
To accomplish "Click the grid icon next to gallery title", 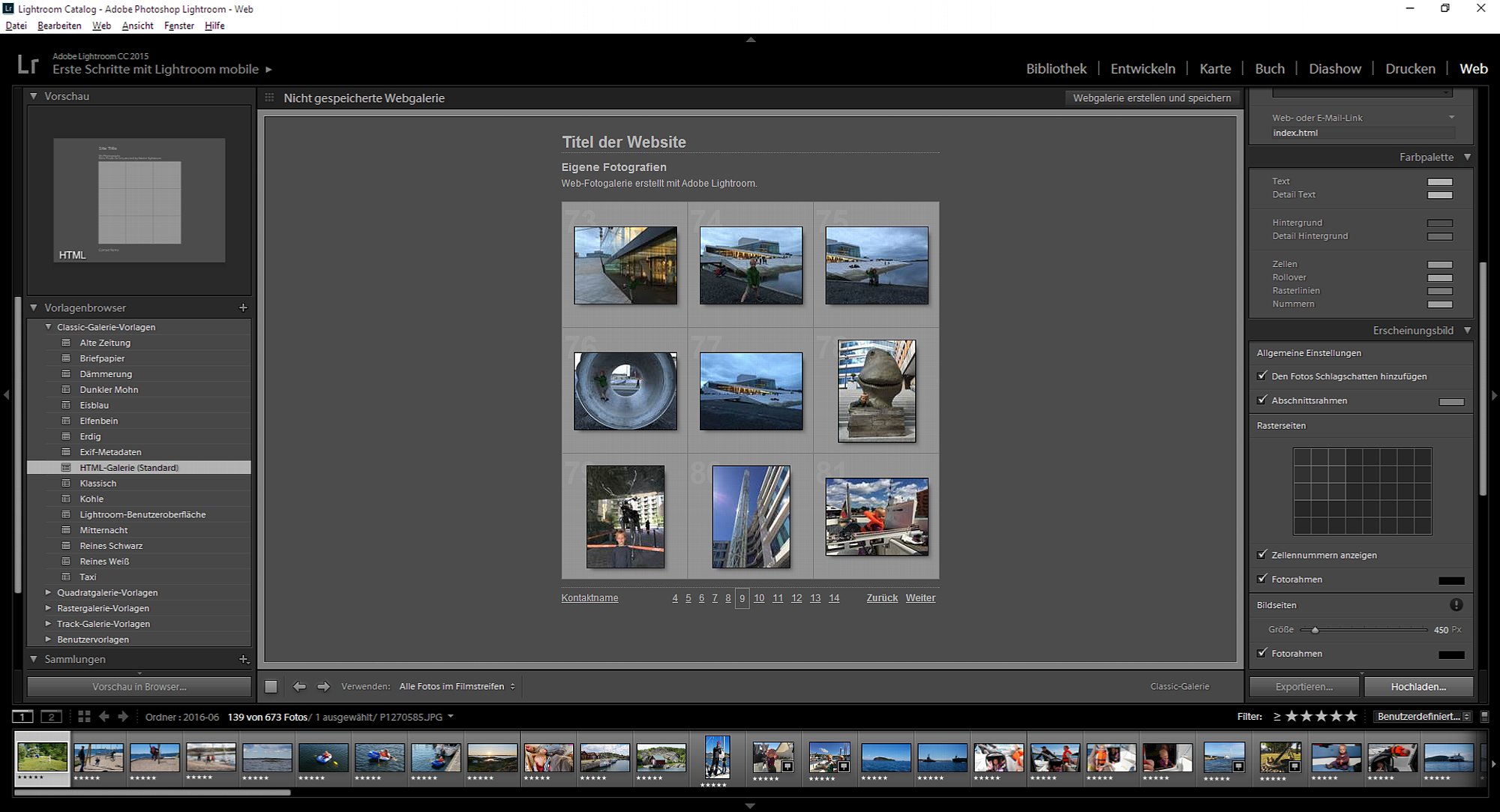I will click(269, 97).
